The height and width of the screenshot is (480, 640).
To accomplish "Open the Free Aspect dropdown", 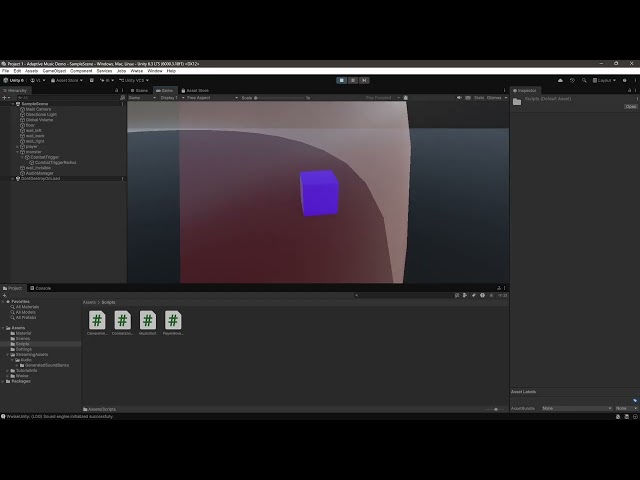I will pos(212,98).
